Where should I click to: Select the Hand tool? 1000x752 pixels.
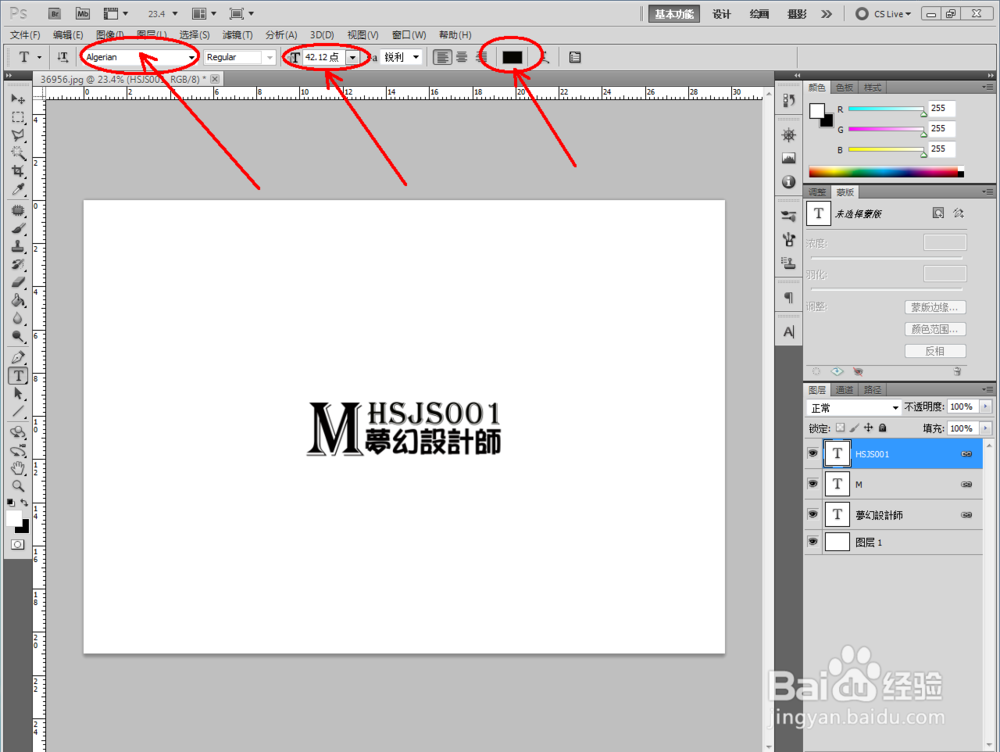pyautogui.click(x=18, y=468)
